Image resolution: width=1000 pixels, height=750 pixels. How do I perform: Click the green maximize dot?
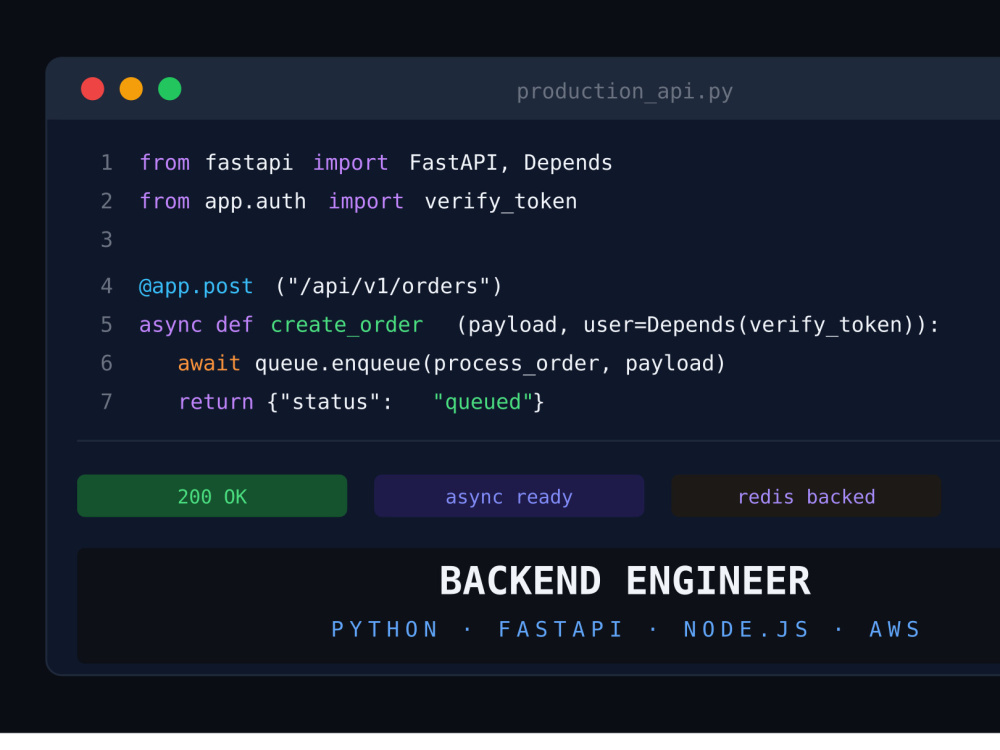click(170, 89)
